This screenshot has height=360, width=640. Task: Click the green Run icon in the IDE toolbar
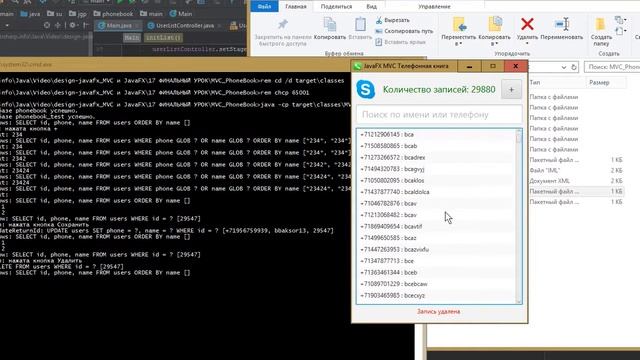[120, 2]
